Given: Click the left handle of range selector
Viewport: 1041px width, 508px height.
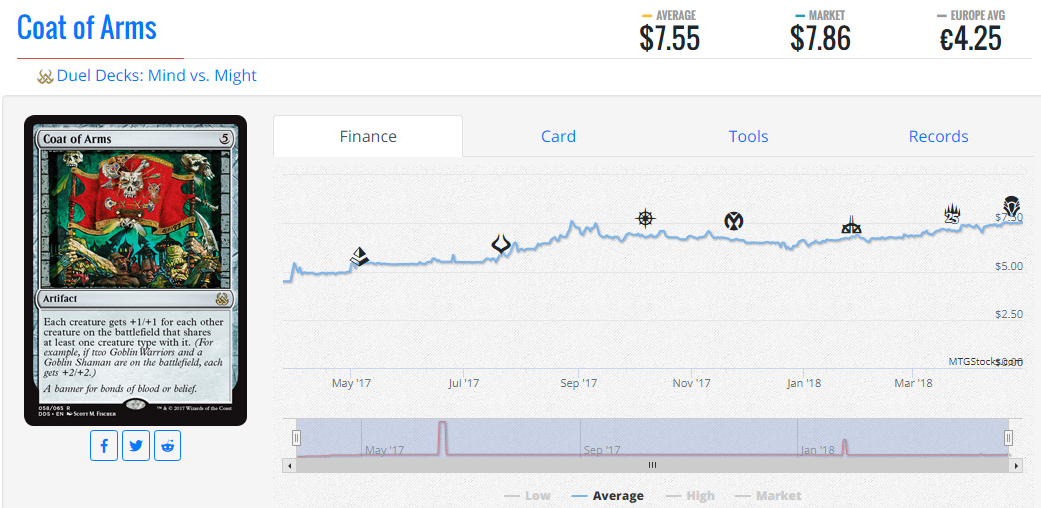Looking at the screenshot, I should pyautogui.click(x=297, y=438).
